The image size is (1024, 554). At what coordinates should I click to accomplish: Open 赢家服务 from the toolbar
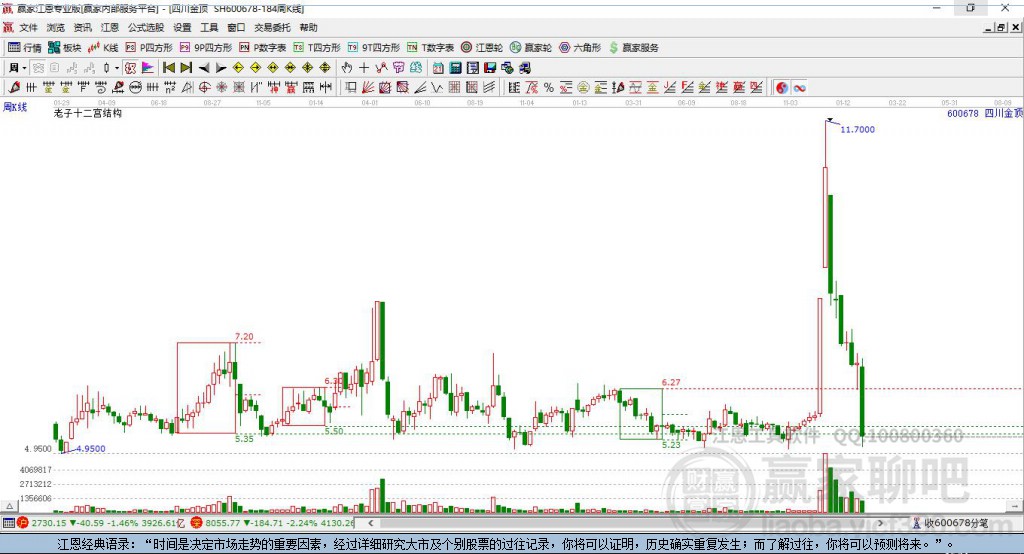(x=633, y=48)
